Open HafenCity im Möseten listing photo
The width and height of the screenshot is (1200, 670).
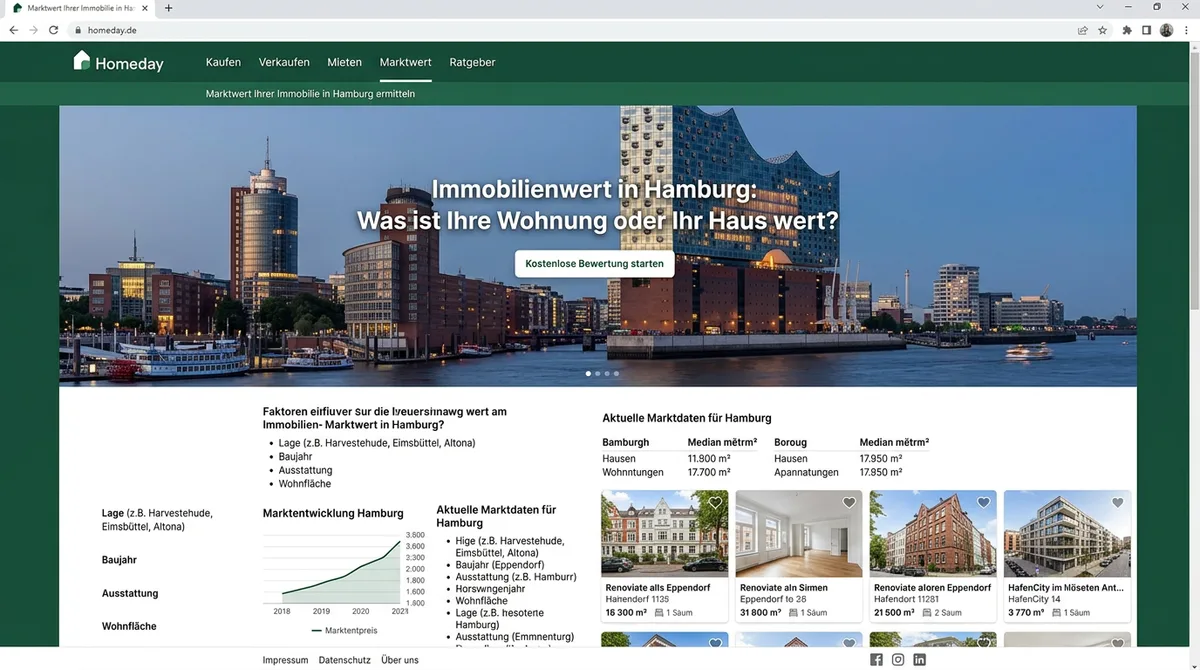[x=1067, y=533]
